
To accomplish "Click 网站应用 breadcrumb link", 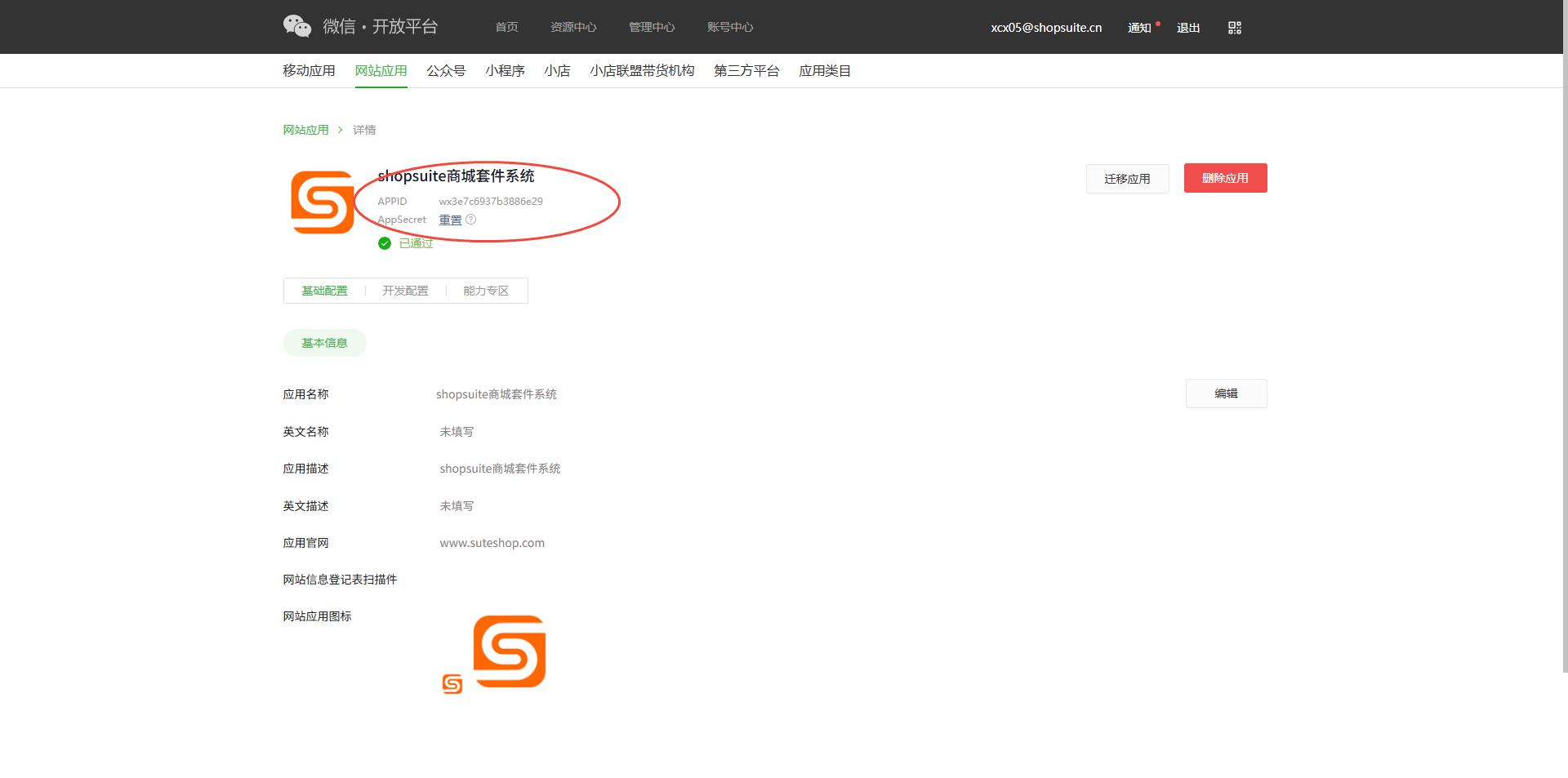I will pyautogui.click(x=305, y=130).
